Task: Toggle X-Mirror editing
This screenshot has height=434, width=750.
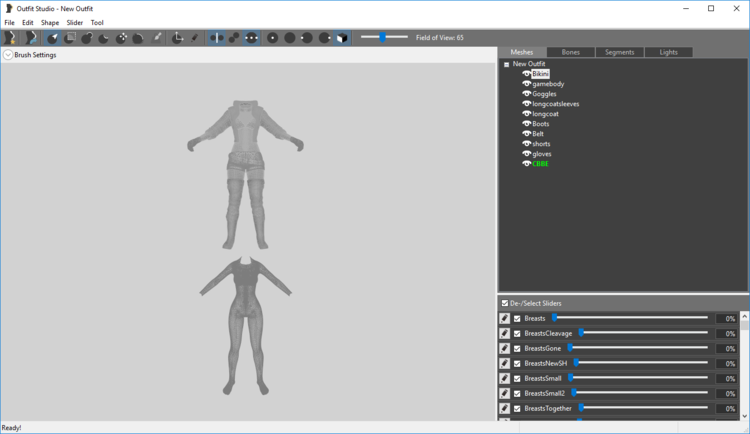Action: 217,38
